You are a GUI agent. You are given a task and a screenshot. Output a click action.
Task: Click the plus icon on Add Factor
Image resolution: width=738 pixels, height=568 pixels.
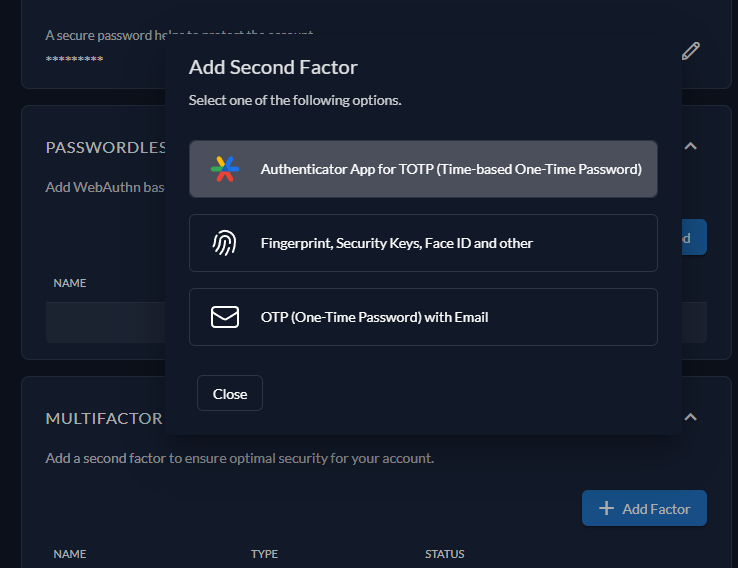tap(606, 509)
